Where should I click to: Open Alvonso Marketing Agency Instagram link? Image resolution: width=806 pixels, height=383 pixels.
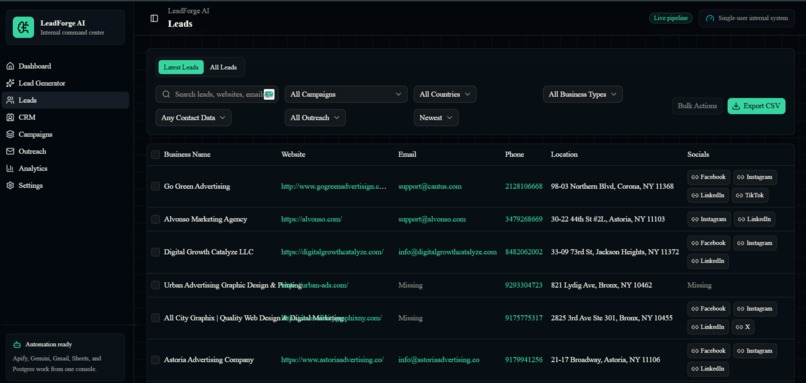[709, 219]
